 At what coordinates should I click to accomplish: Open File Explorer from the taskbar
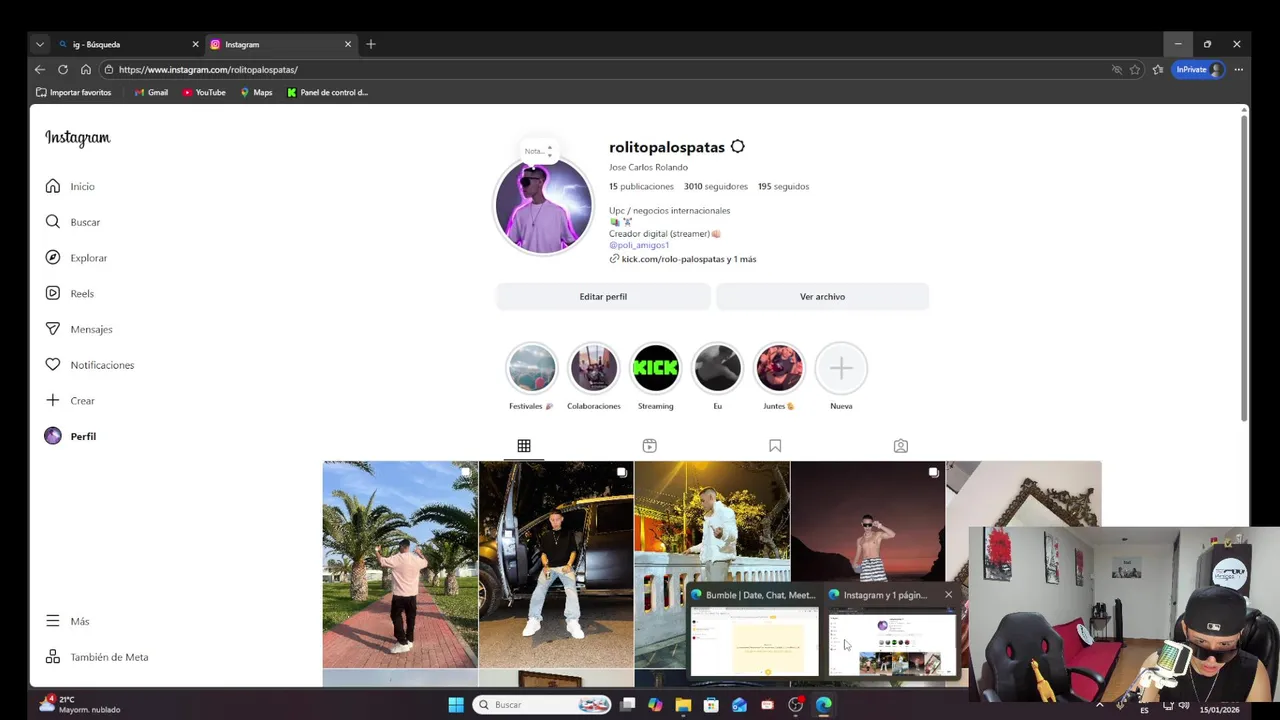pos(683,705)
